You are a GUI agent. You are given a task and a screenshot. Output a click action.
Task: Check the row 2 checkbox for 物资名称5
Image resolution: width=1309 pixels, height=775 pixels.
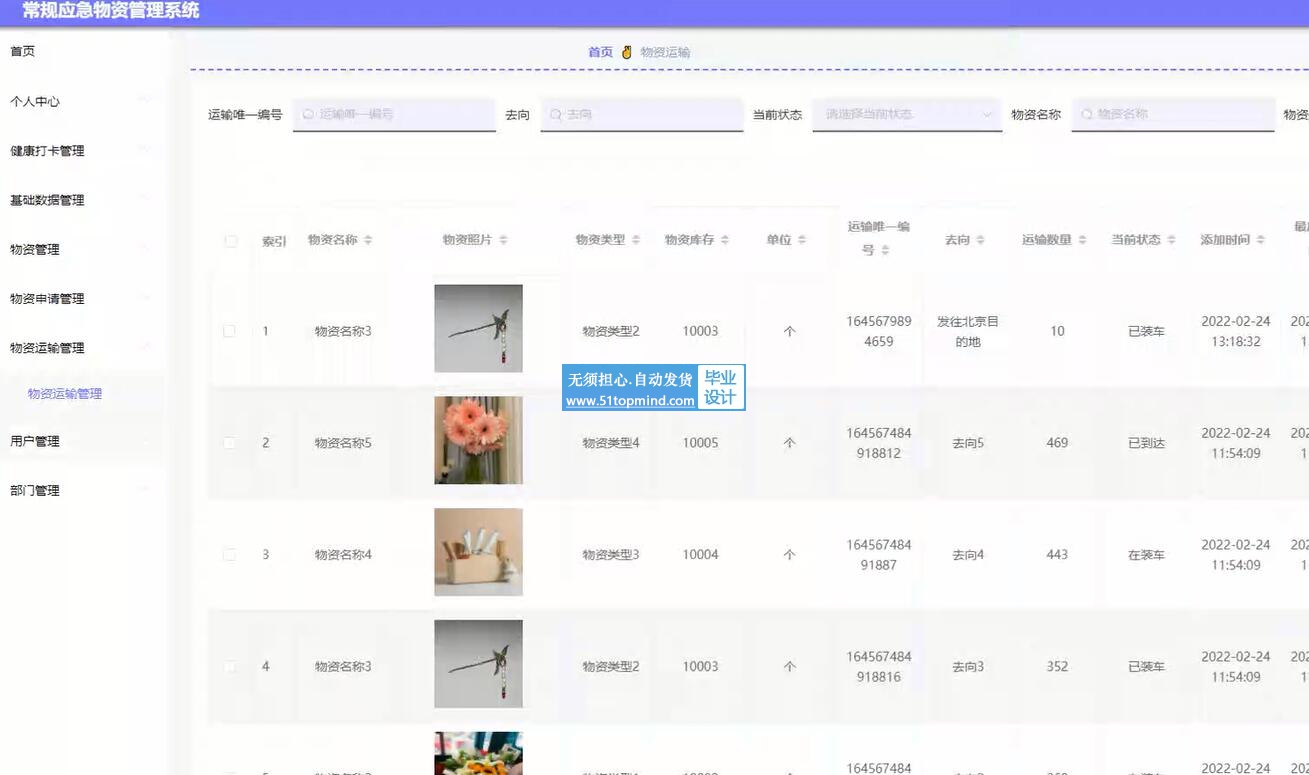pyautogui.click(x=230, y=443)
